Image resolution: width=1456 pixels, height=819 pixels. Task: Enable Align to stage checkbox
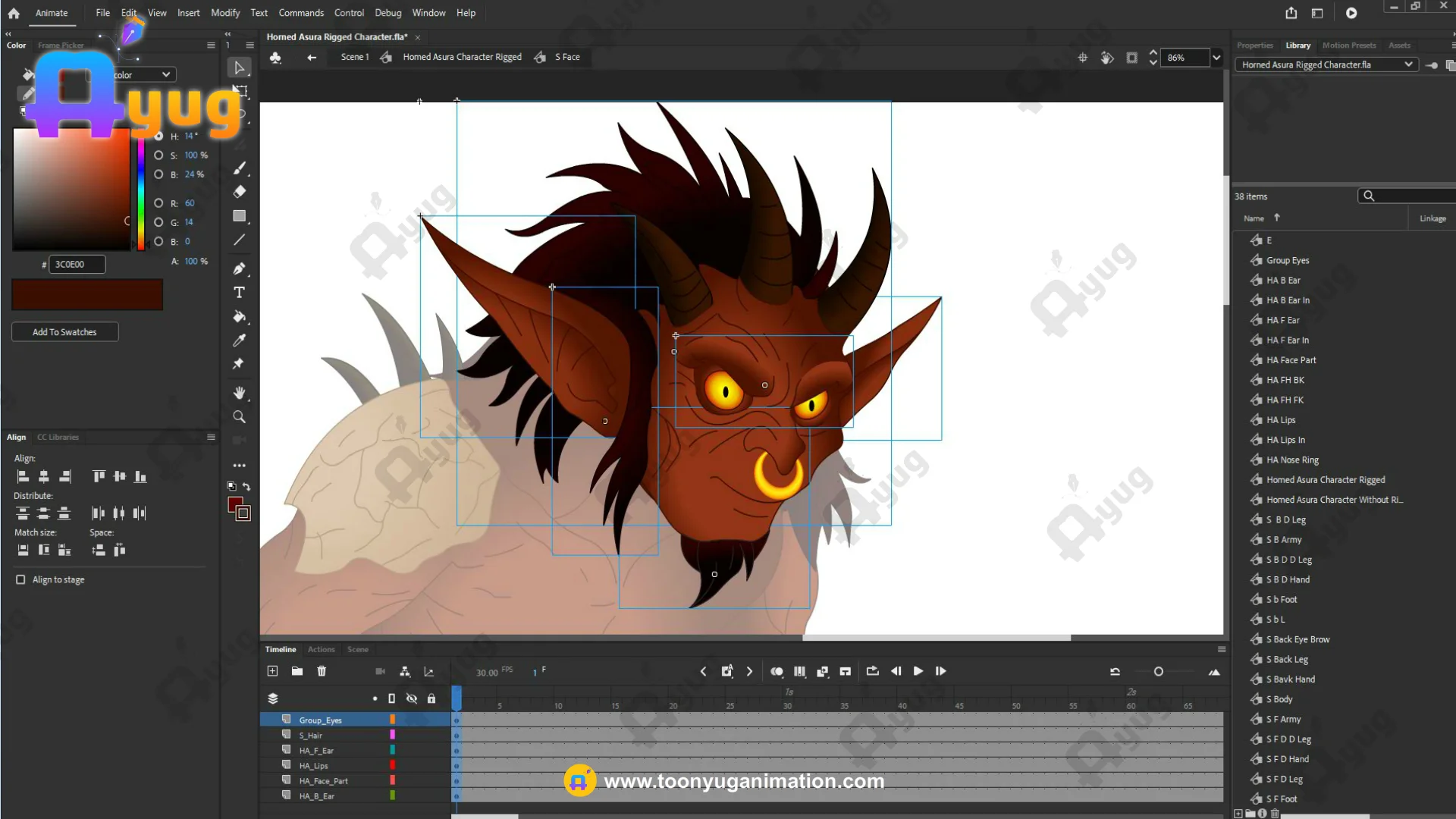click(20, 579)
